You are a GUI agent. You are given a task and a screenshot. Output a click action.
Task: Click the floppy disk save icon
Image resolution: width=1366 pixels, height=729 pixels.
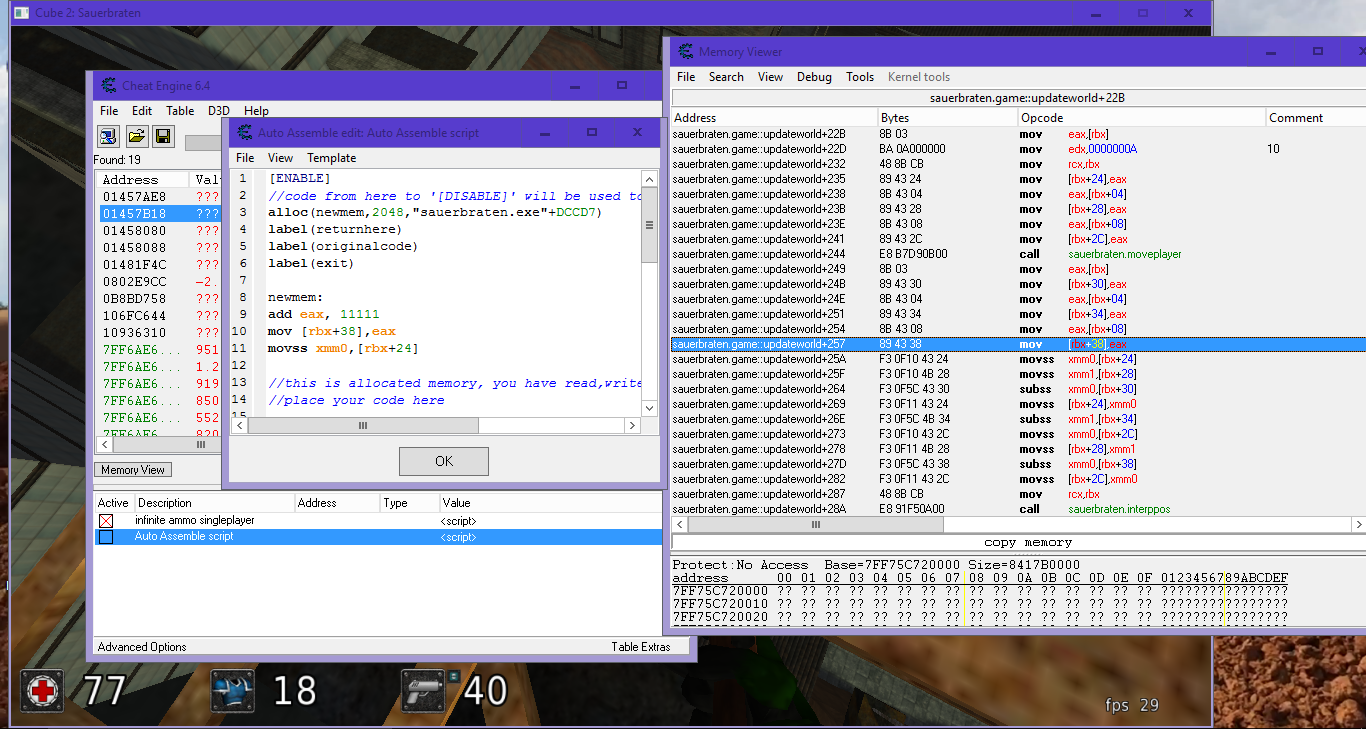pyautogui.click(x=162, y=137)
